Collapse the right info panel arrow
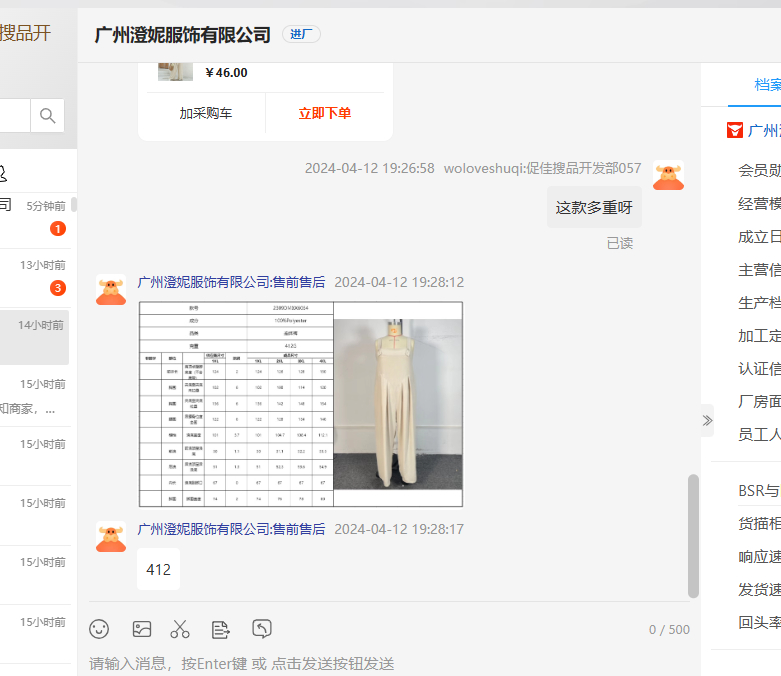 pos(707,420)
